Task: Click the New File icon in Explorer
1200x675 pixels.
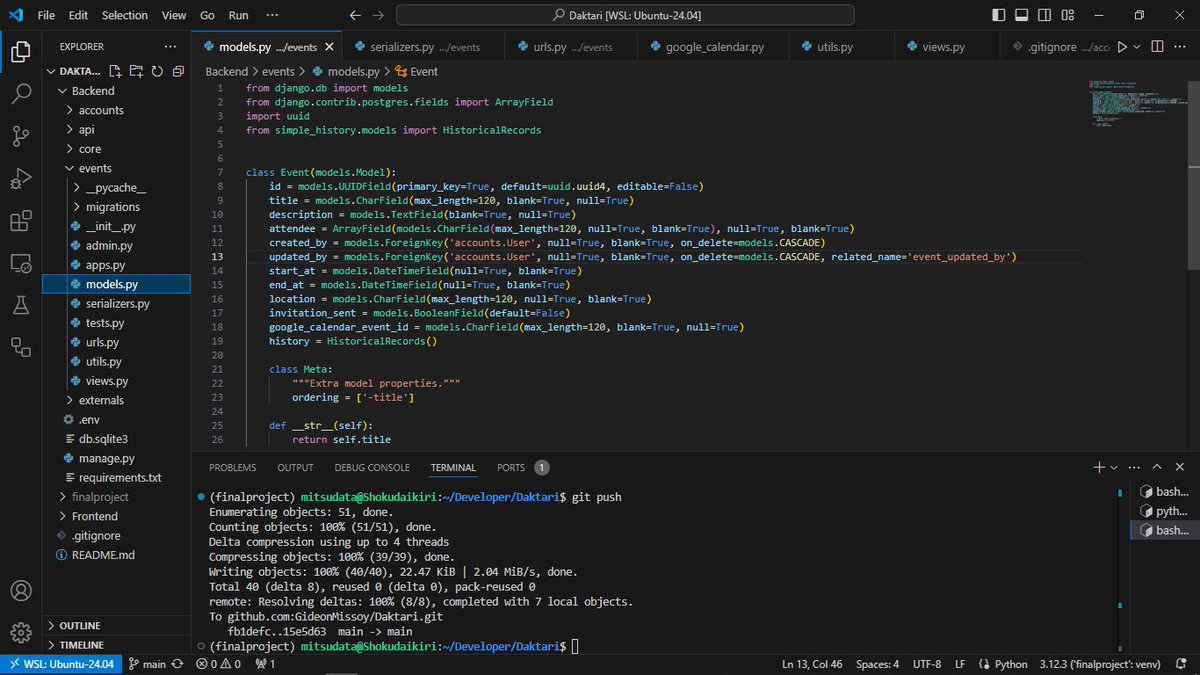Action: [x=116, y=72]
